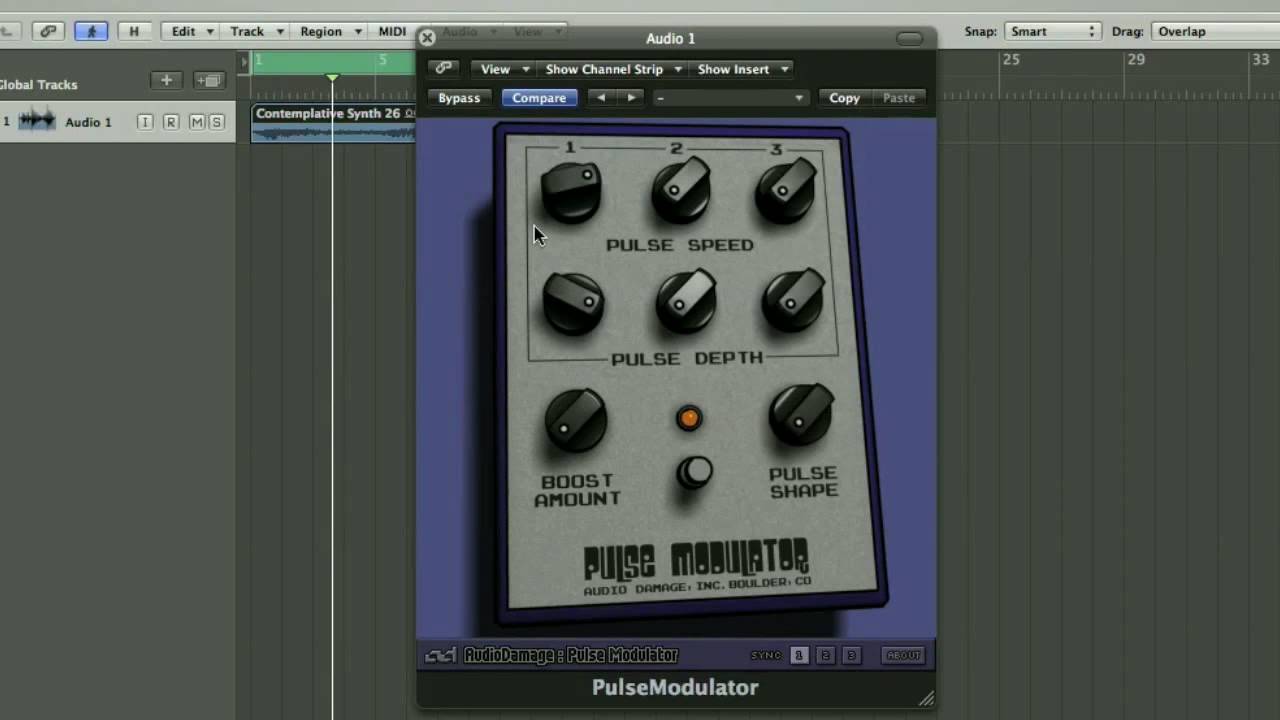This screenshot has height=720, width=1280.
Task: Click the Audio Damage logo icon
Action: [x=441, y=655]
